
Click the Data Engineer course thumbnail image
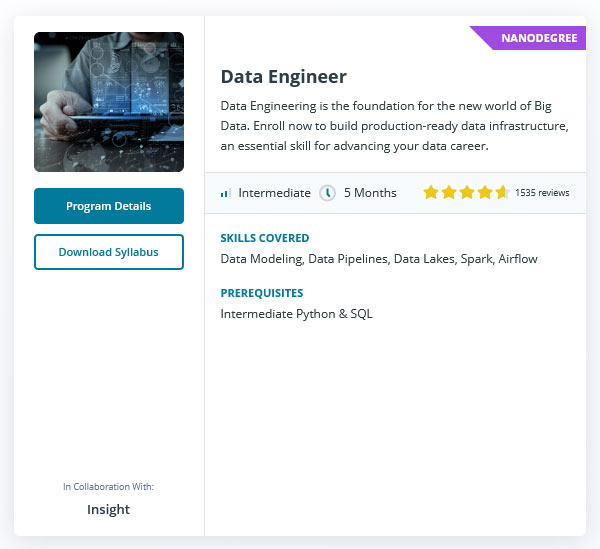109,102
